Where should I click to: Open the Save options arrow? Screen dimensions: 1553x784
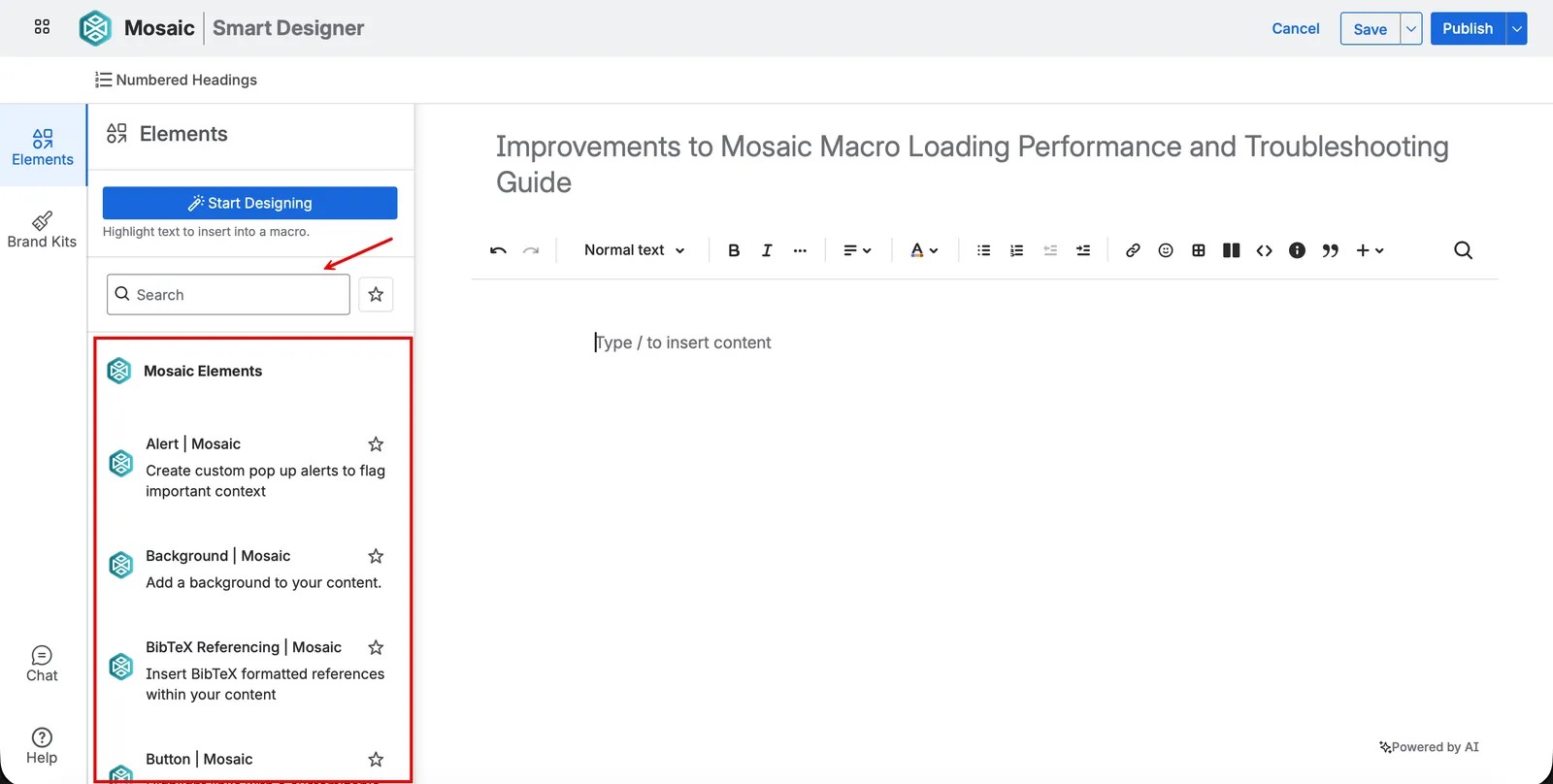1411,28
